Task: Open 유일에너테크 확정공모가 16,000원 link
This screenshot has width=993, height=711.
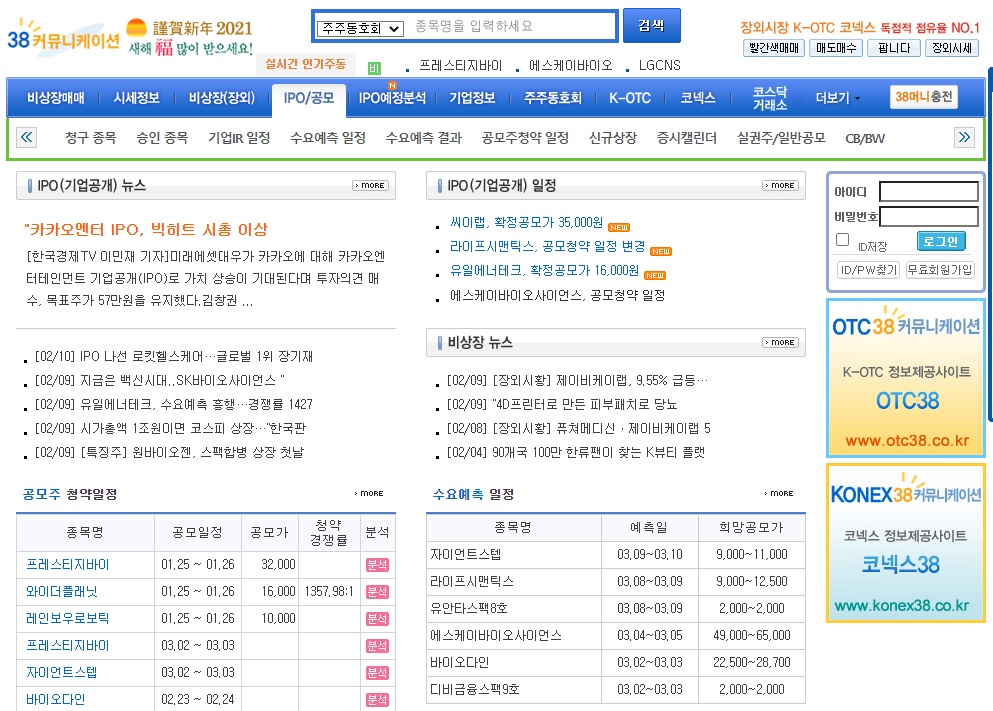Action: [544, 271]
